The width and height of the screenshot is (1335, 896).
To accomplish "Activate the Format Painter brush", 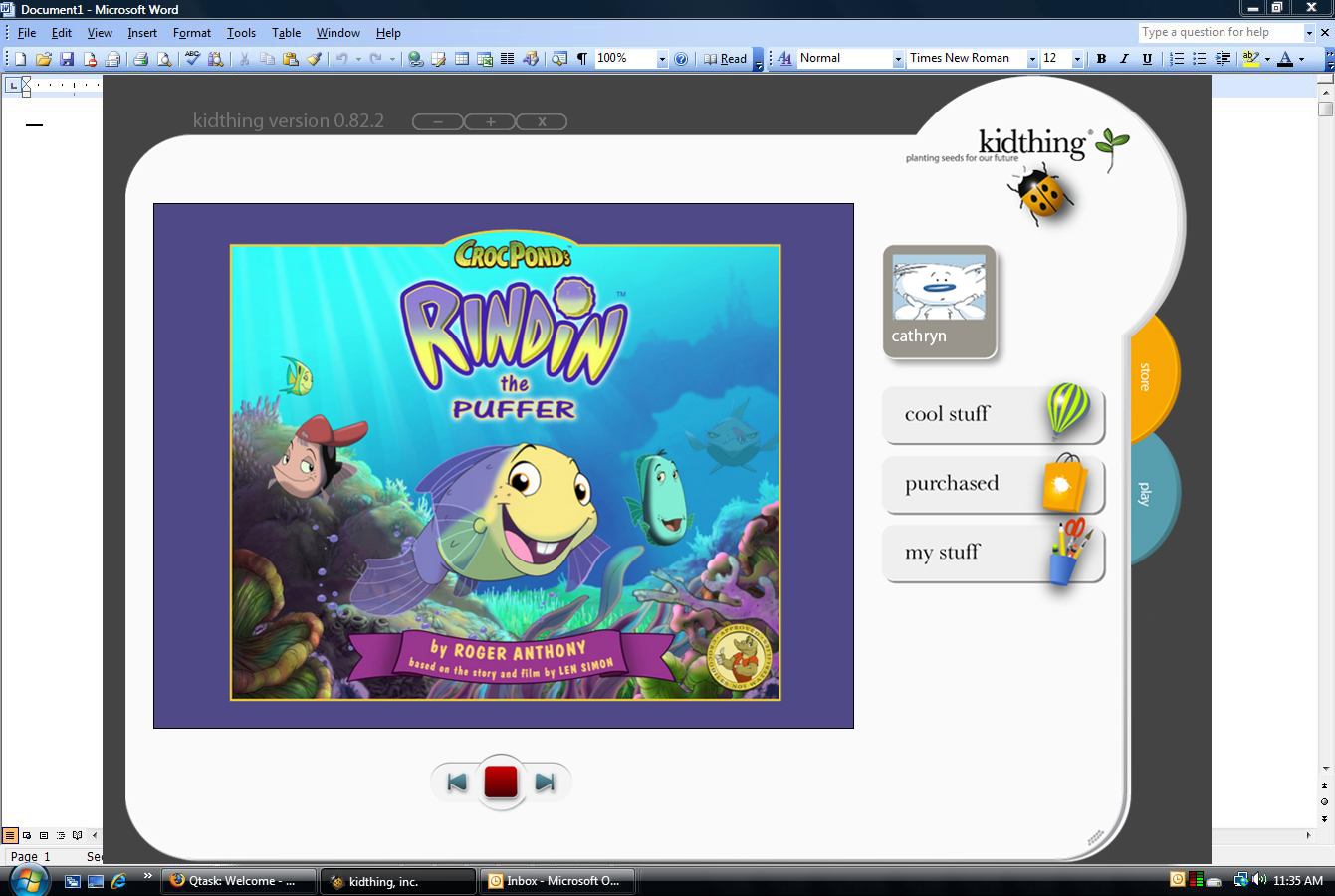I will click(x=315, y=59).
